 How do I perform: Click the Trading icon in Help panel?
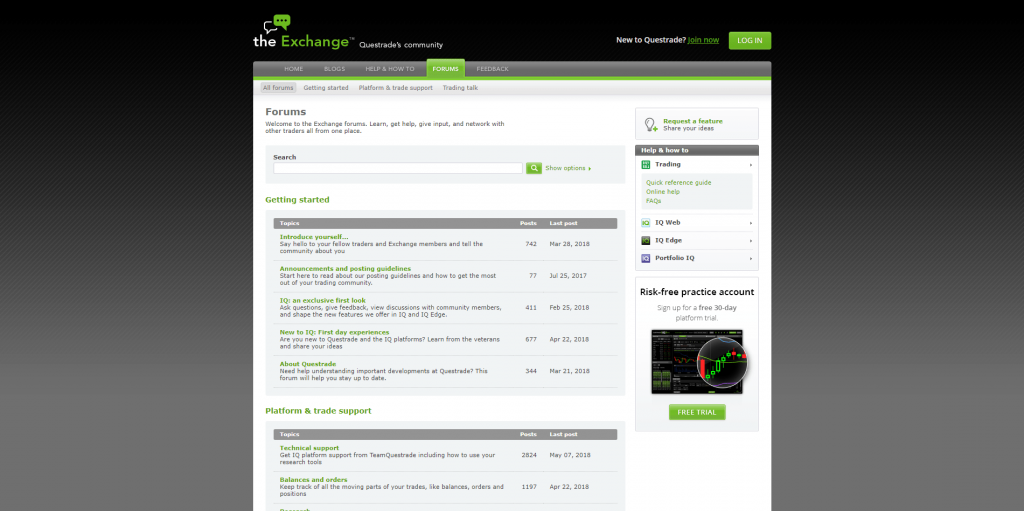pos(646,164)
